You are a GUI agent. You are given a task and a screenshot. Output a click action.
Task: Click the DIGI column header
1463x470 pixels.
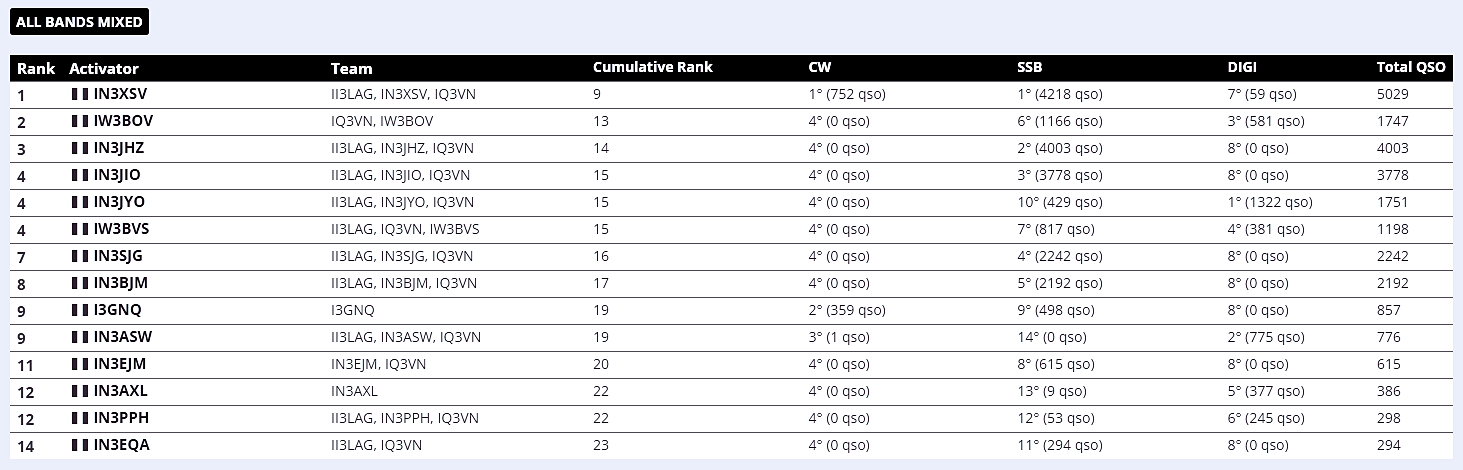1242,68
